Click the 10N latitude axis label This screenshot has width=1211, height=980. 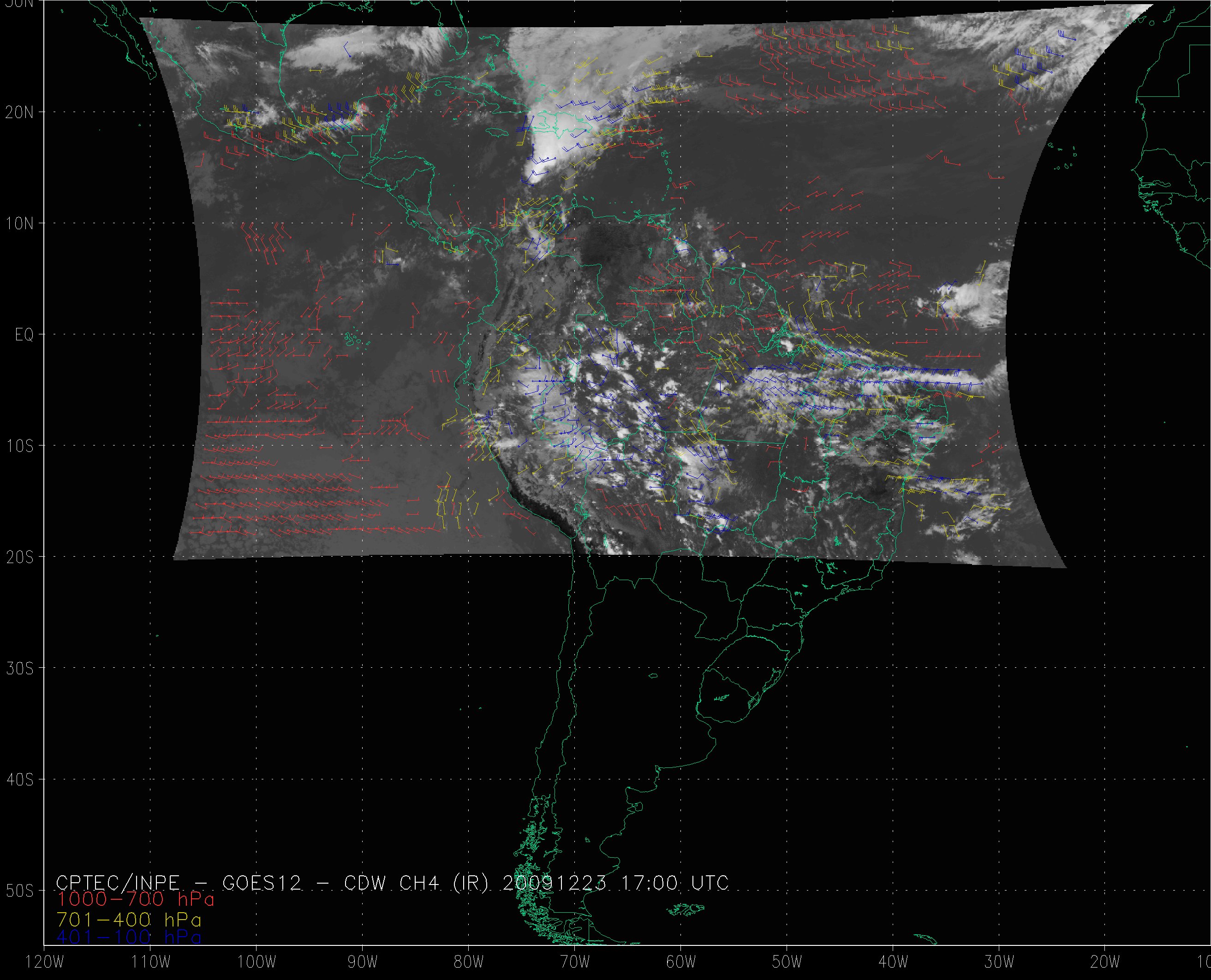click(x=20, y=224)
